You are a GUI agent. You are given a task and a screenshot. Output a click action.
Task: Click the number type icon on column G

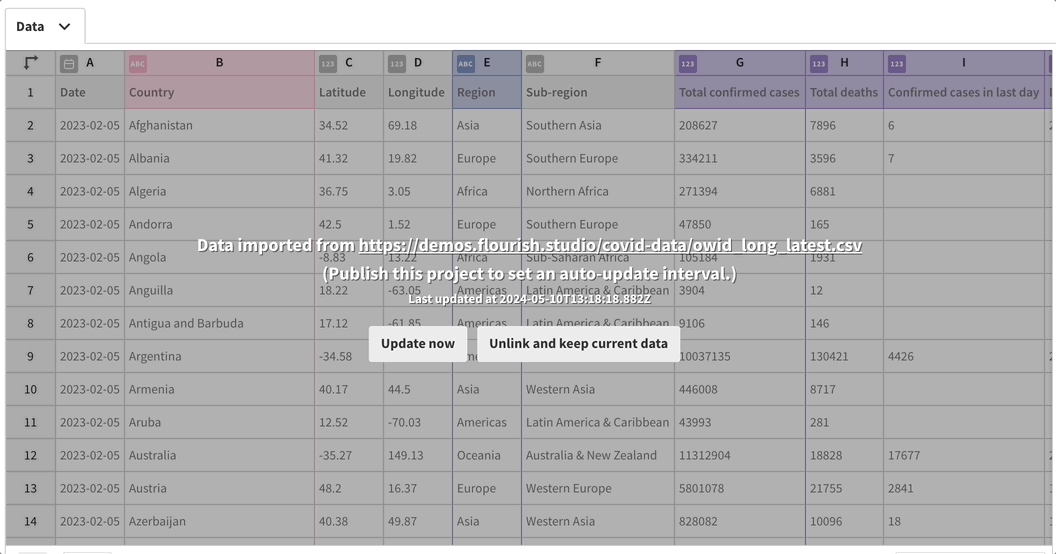pyautogui.click(x=688, y=64)
